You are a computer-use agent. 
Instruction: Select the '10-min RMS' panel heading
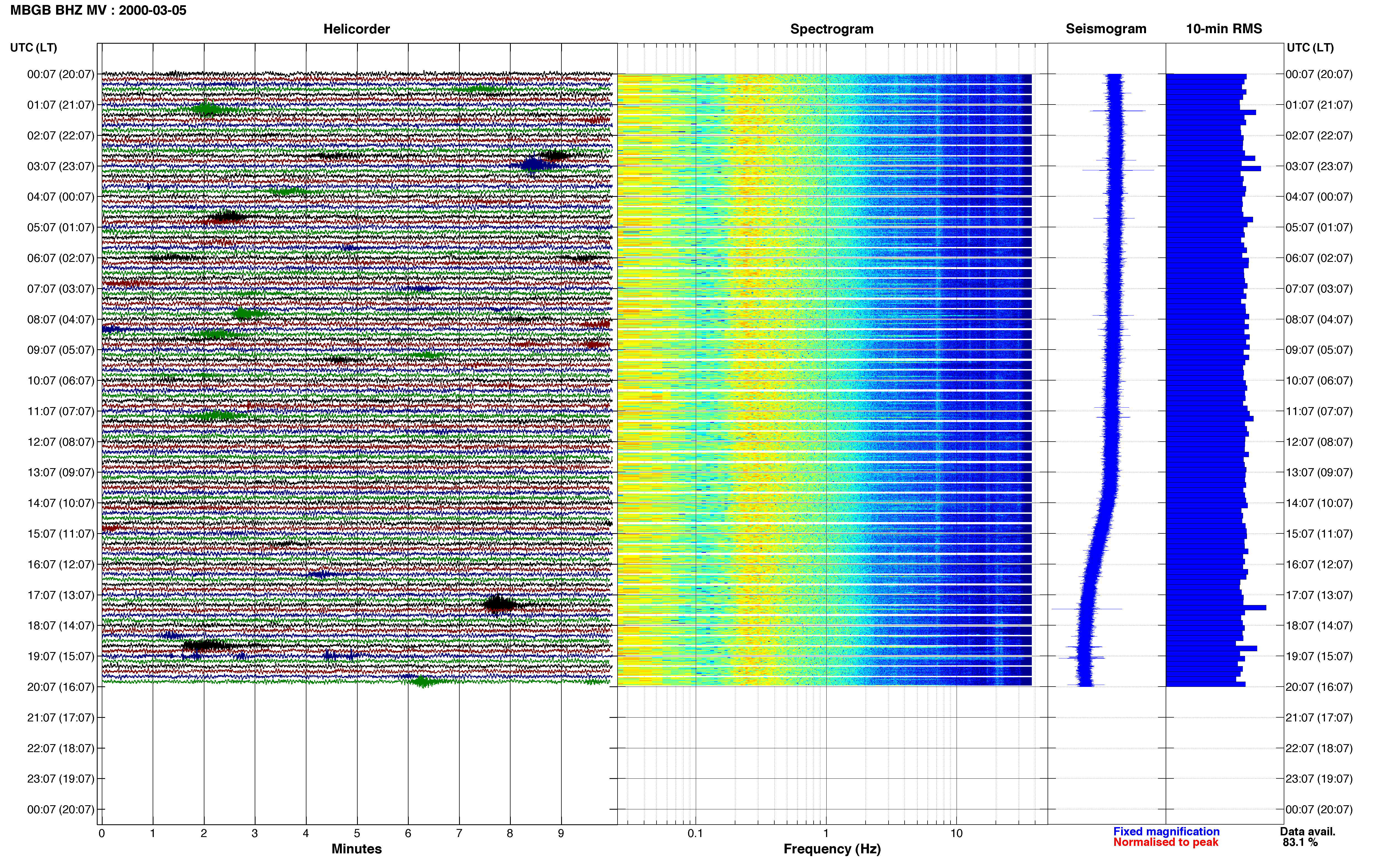click(1224, 29)
